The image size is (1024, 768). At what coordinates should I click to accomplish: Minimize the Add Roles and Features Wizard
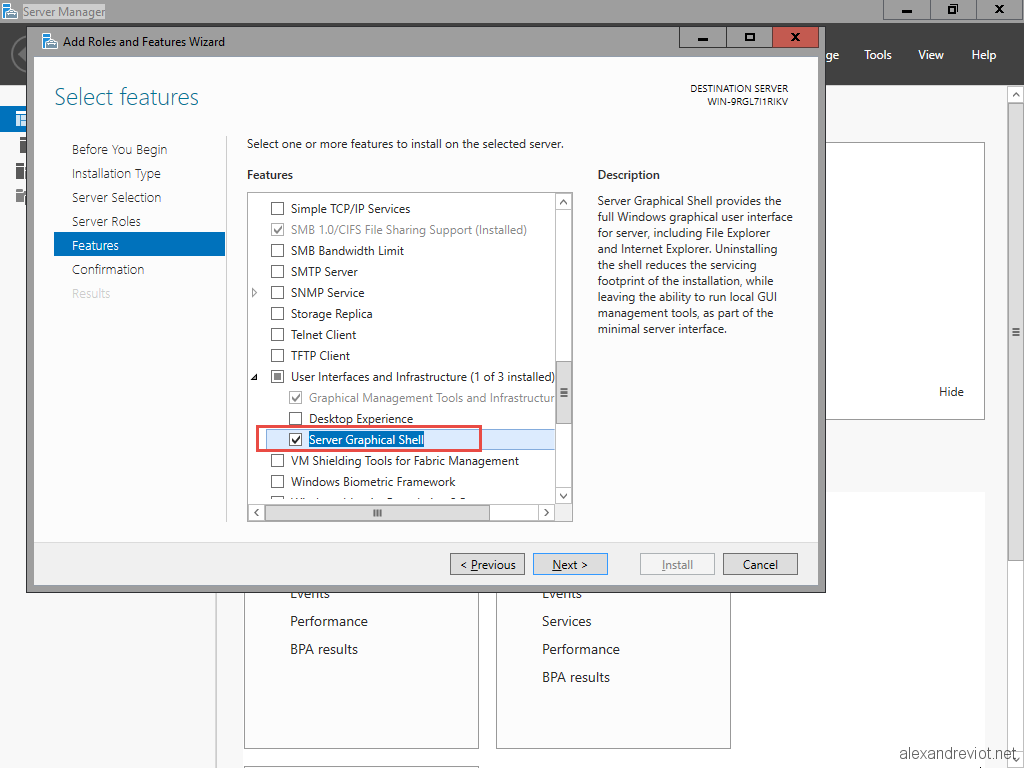(703, 37)
